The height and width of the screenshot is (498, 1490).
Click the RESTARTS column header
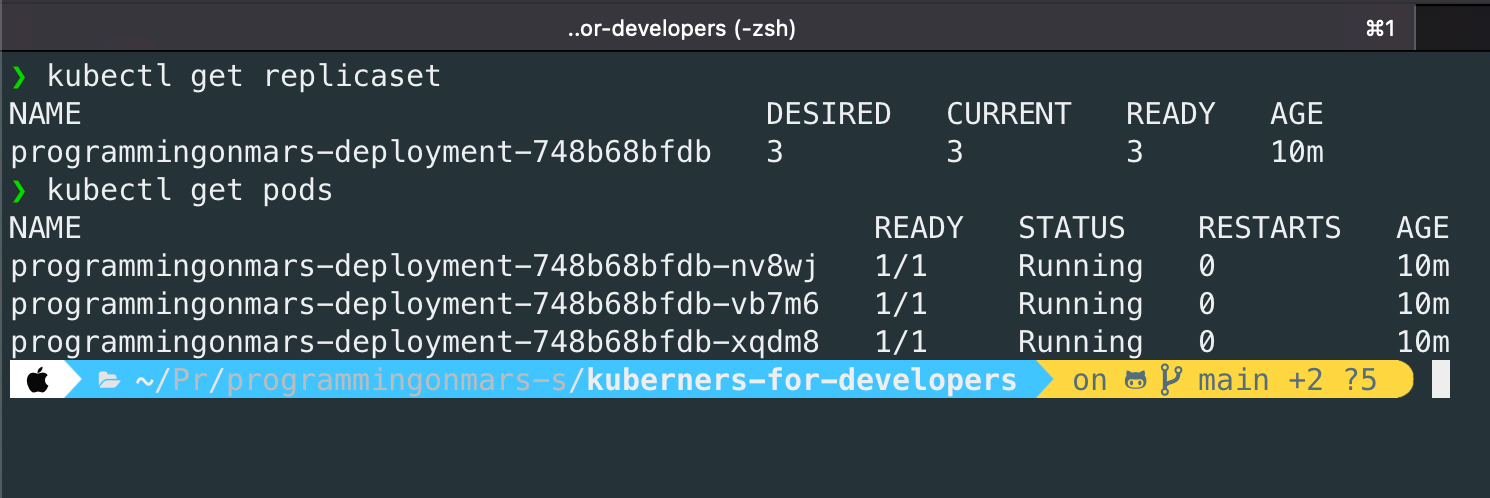click(1269, 228)
